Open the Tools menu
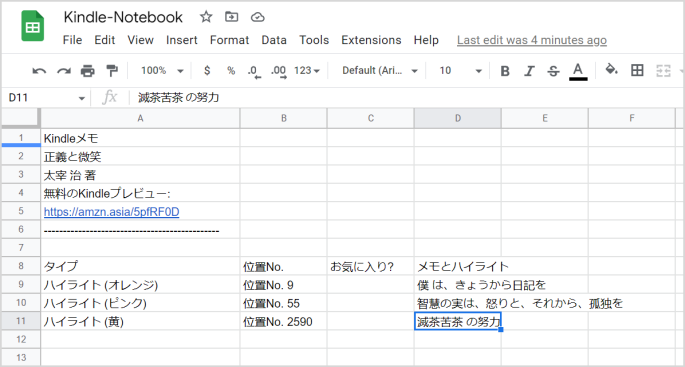The width and height of the screenshot is (685, 367). [x=314, y=40]
